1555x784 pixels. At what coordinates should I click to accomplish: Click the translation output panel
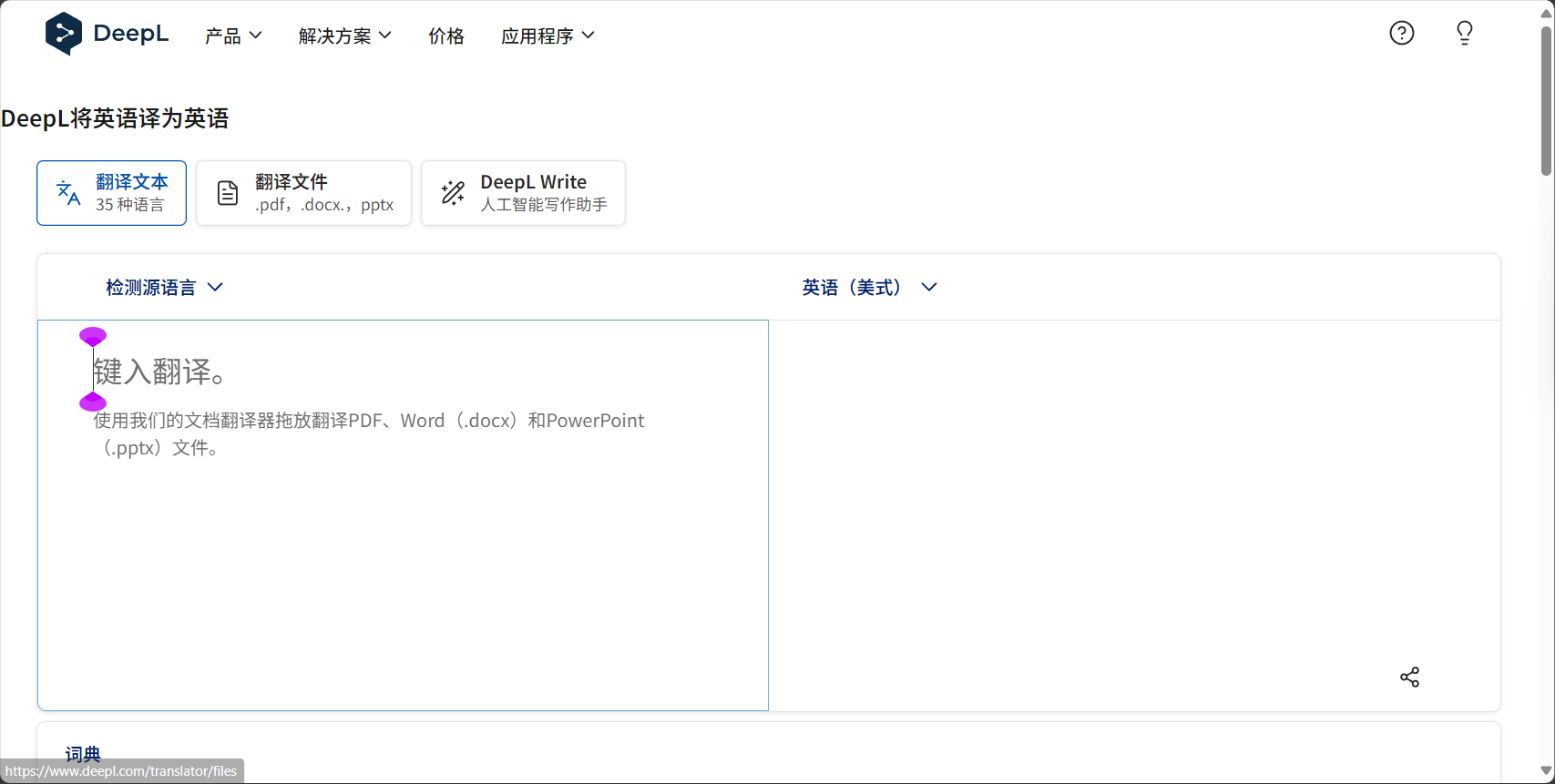pos(1134,515)
